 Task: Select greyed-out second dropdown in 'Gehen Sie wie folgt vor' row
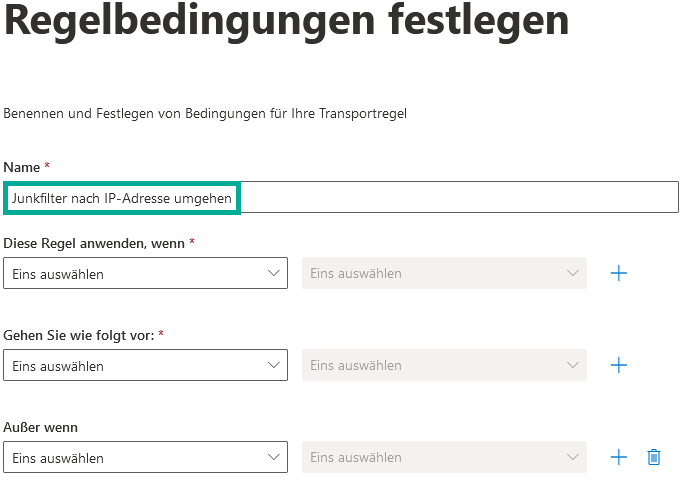444,365
